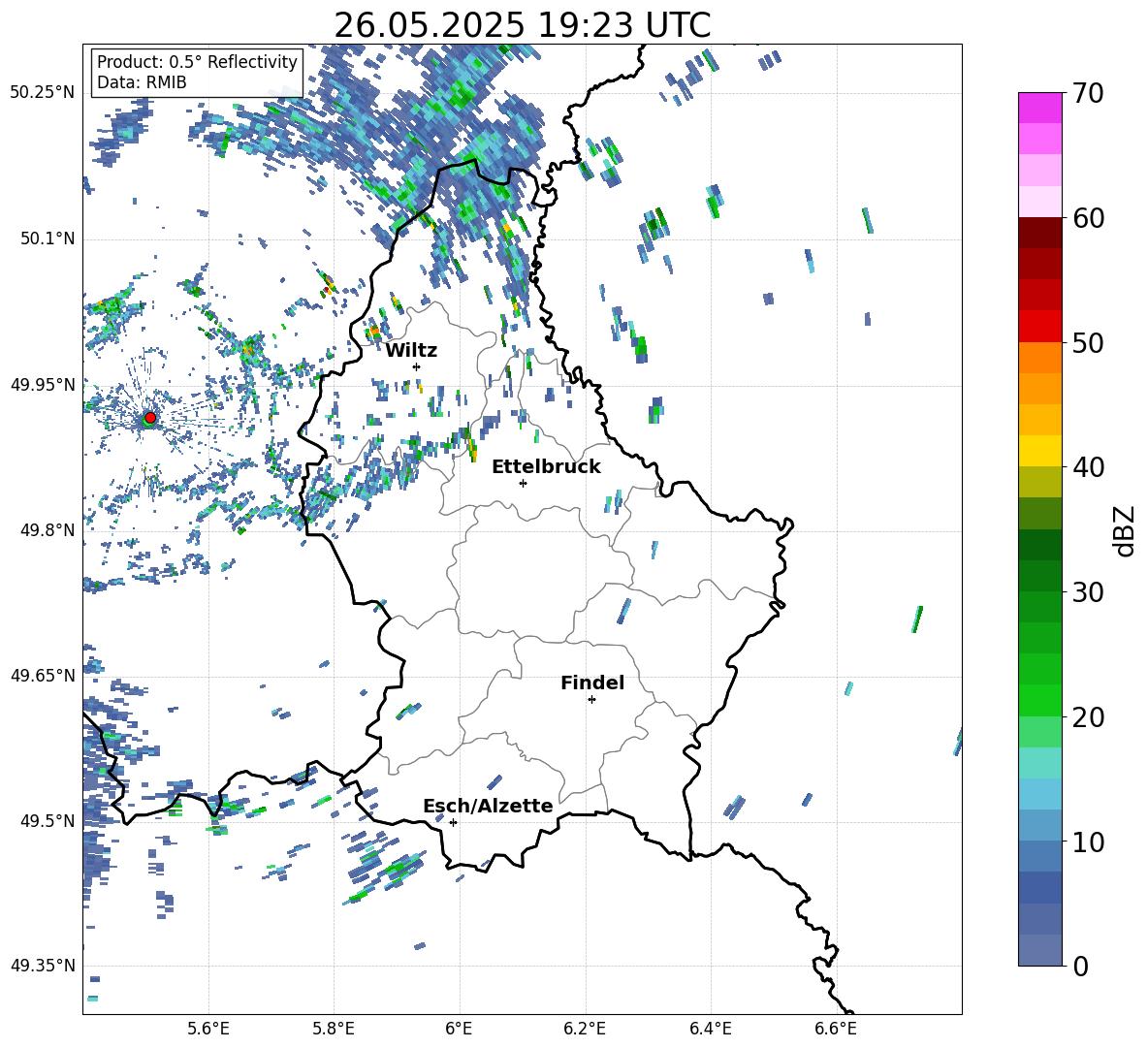Pick the yellow 40 dBZ swatch
1148x1048 pixels.
click(1040, 451)
